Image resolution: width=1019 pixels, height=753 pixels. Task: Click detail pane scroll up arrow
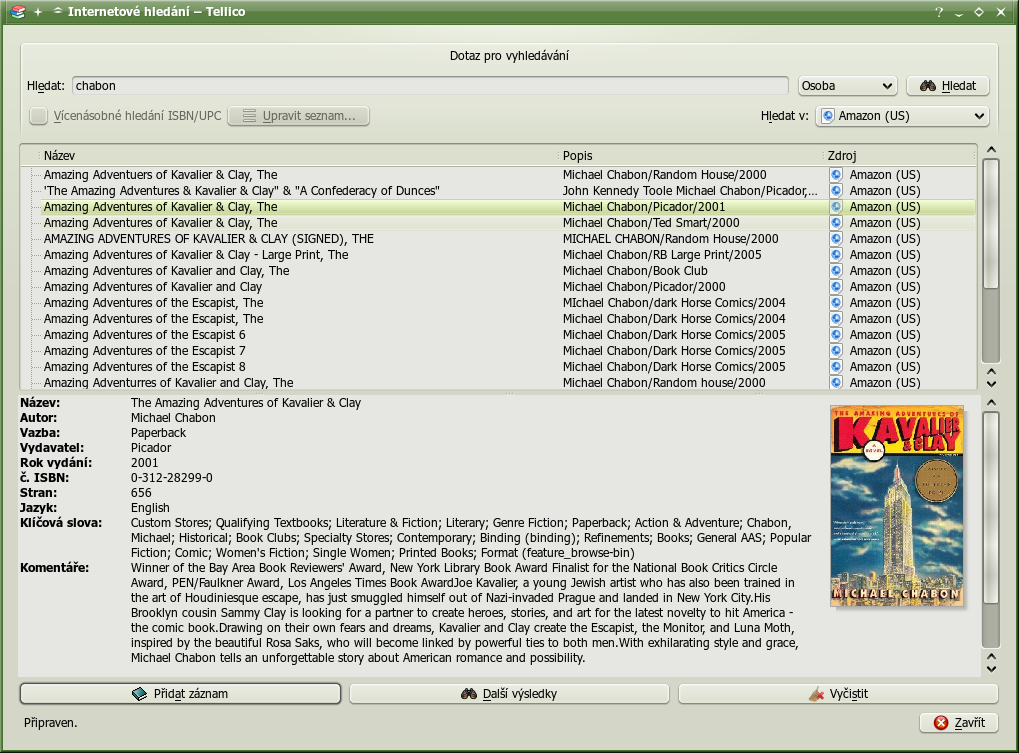[x=991, y=403]
